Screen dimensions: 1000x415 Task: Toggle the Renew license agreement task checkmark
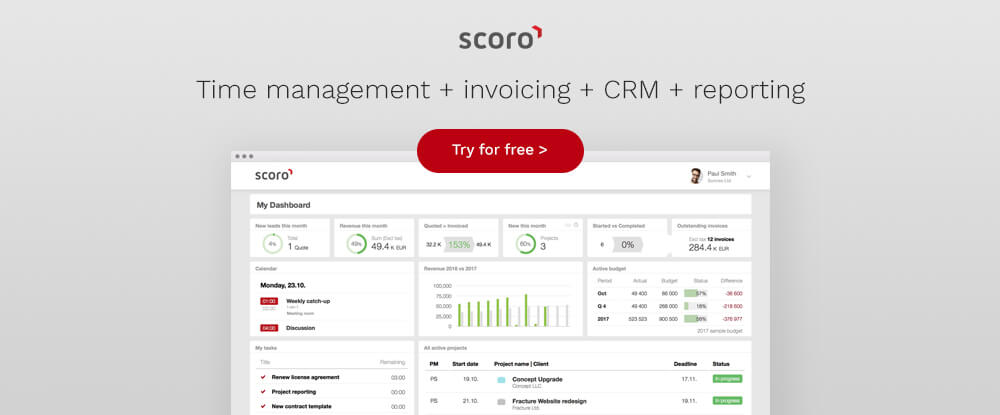pos(263,377)
